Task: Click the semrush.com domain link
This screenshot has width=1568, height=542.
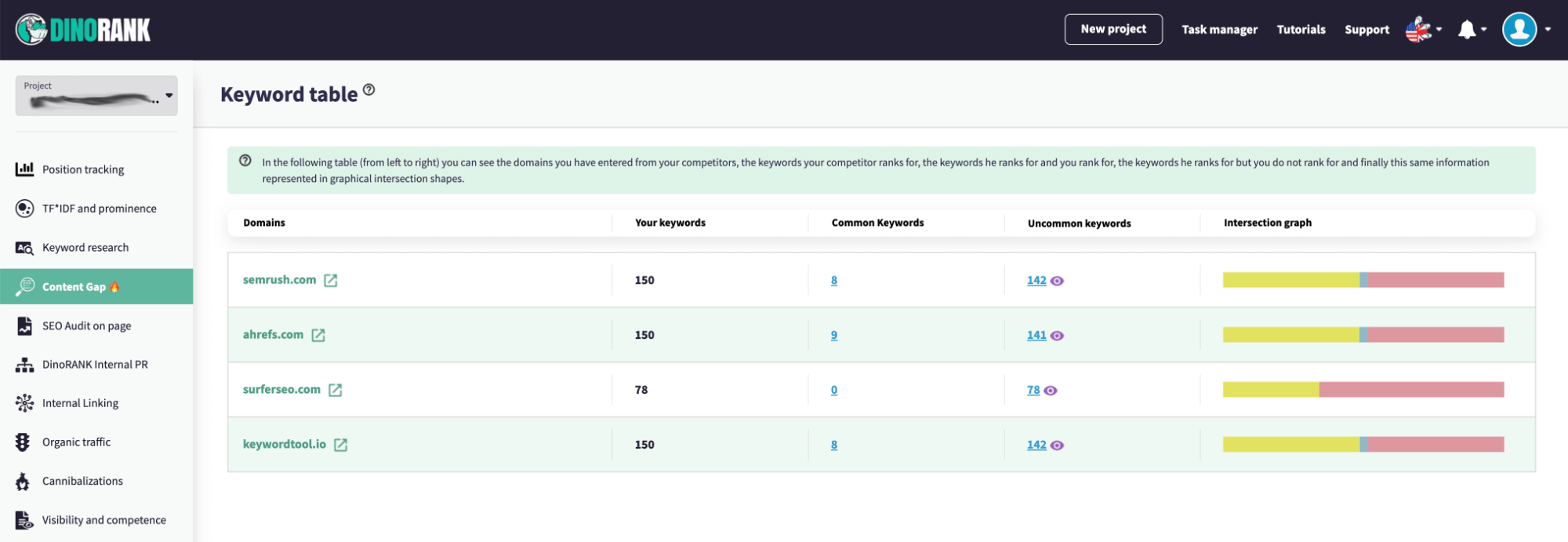Action: [279, 279]
